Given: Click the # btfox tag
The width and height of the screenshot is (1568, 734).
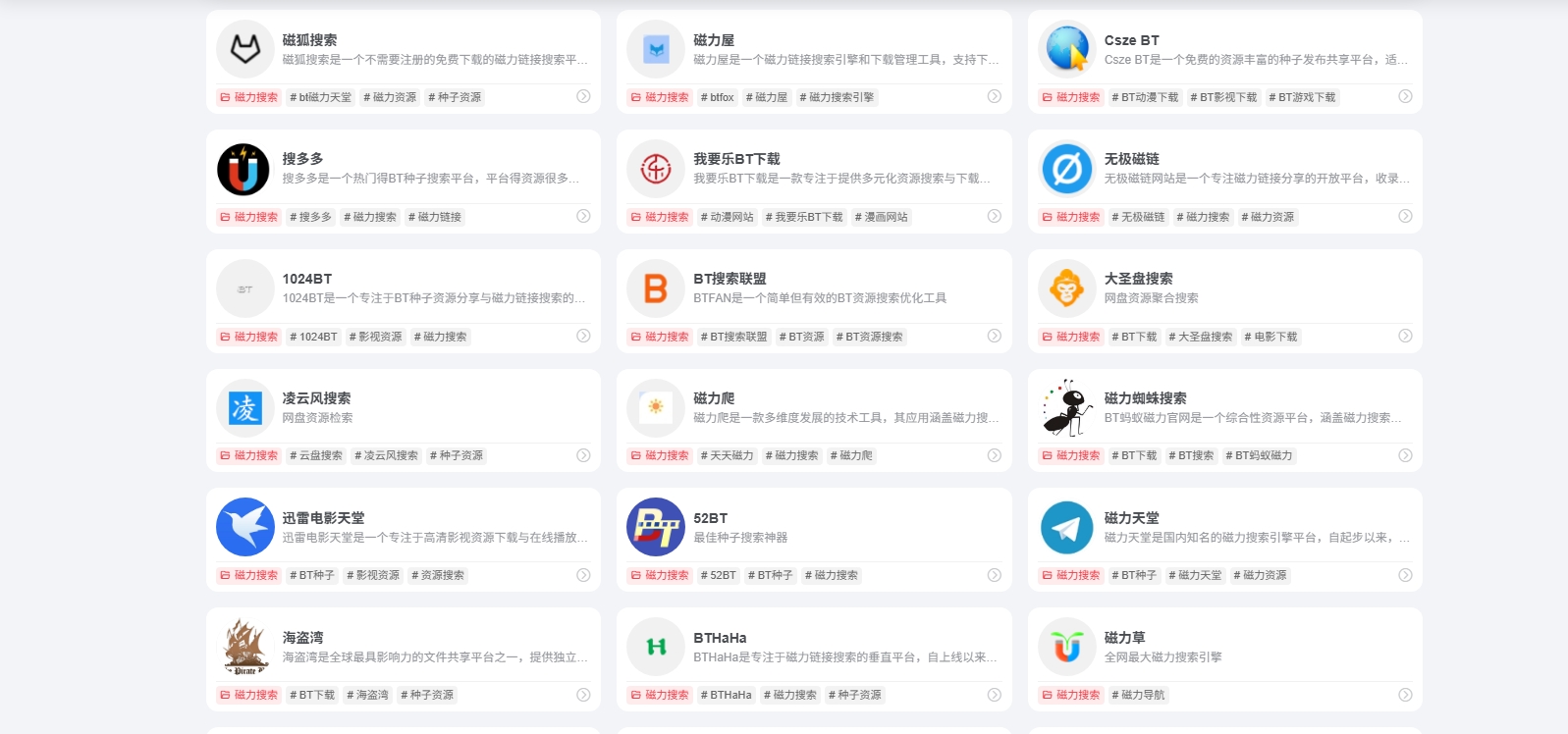Looking at the screenshot, I should [718, 97].
